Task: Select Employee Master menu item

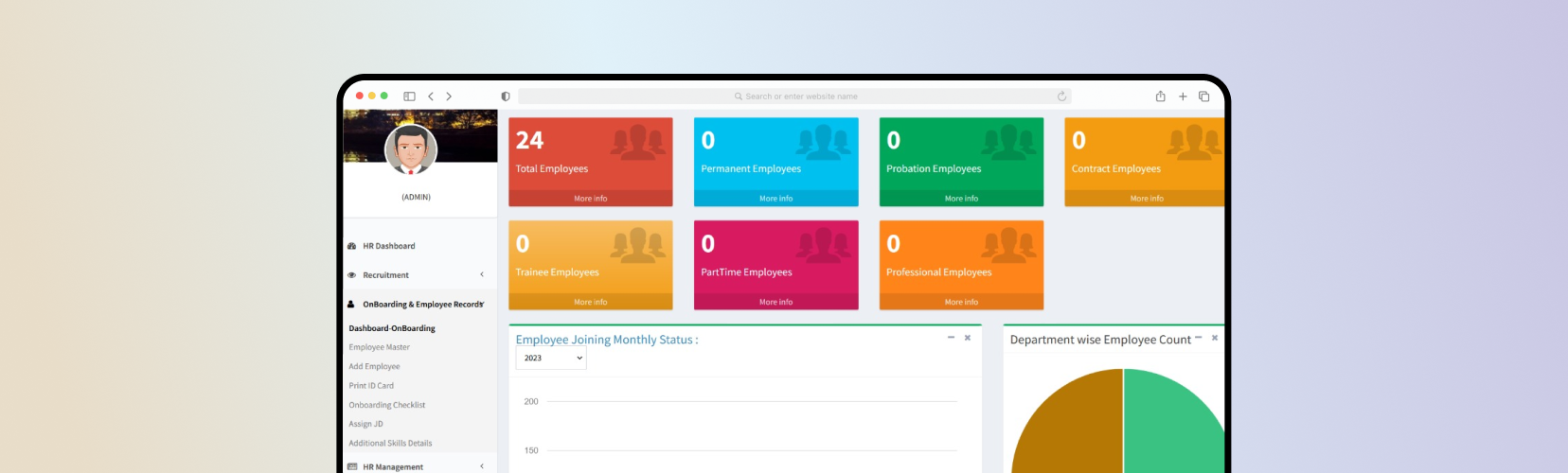Action: [379, 347]
